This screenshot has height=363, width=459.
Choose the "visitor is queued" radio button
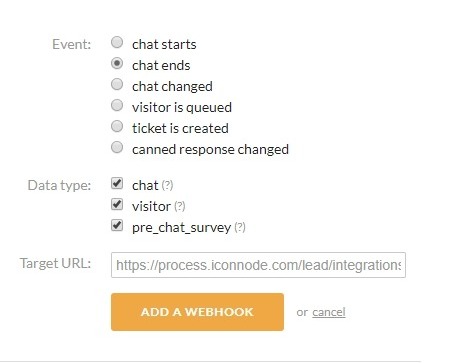pyautogui.click(x=117, y=105)
